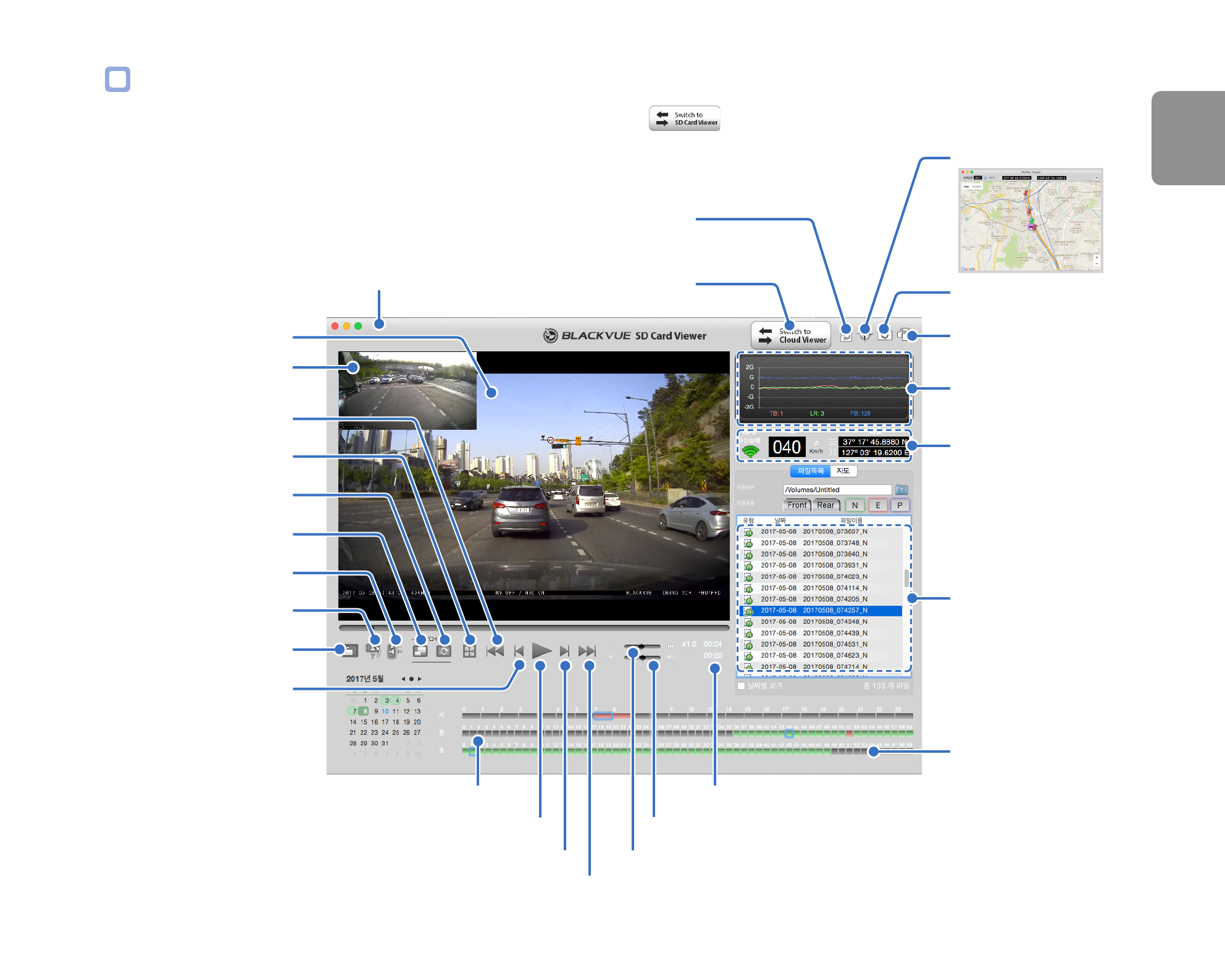Go to previous month in calendar

point(403,679)
